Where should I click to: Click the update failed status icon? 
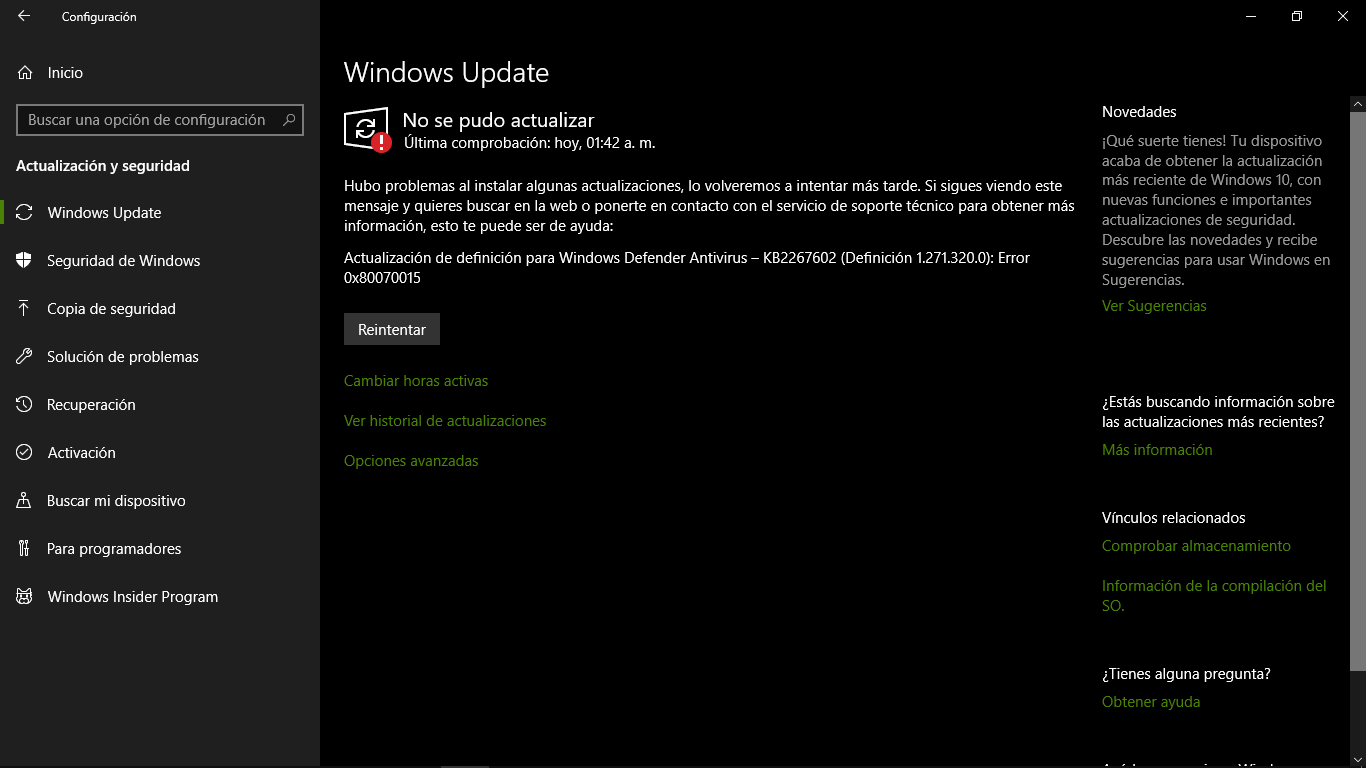point(367,130)
